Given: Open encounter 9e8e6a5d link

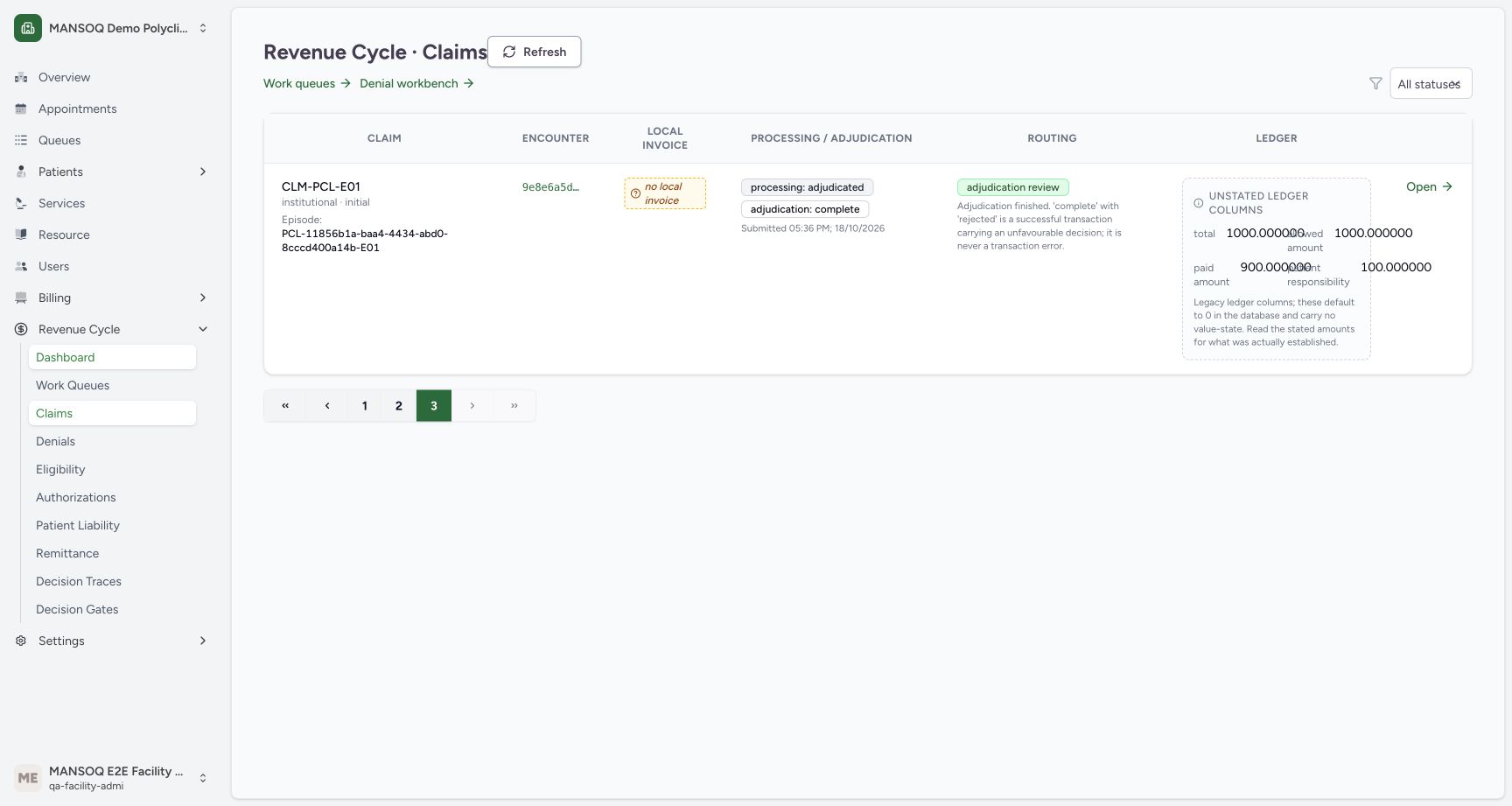Looking at the screenshot, I should pyautogui.click(x=550, y=186).
